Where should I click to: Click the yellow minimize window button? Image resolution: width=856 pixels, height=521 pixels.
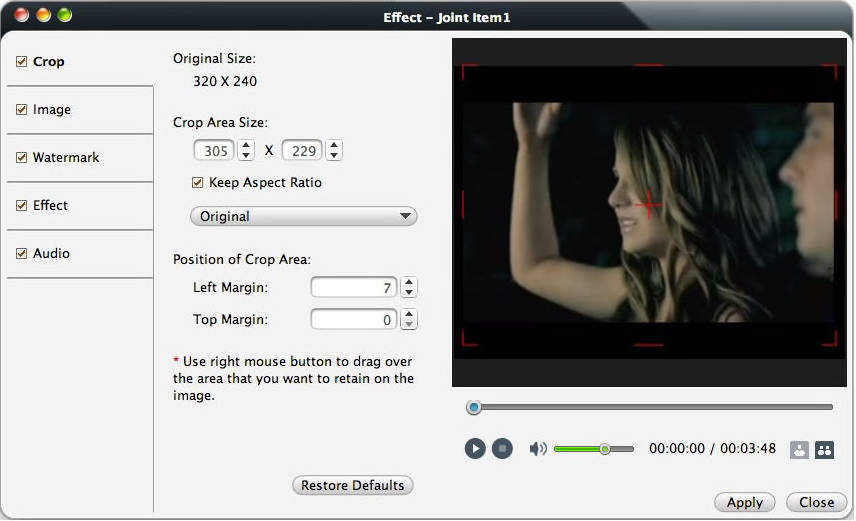coord(43,15)
